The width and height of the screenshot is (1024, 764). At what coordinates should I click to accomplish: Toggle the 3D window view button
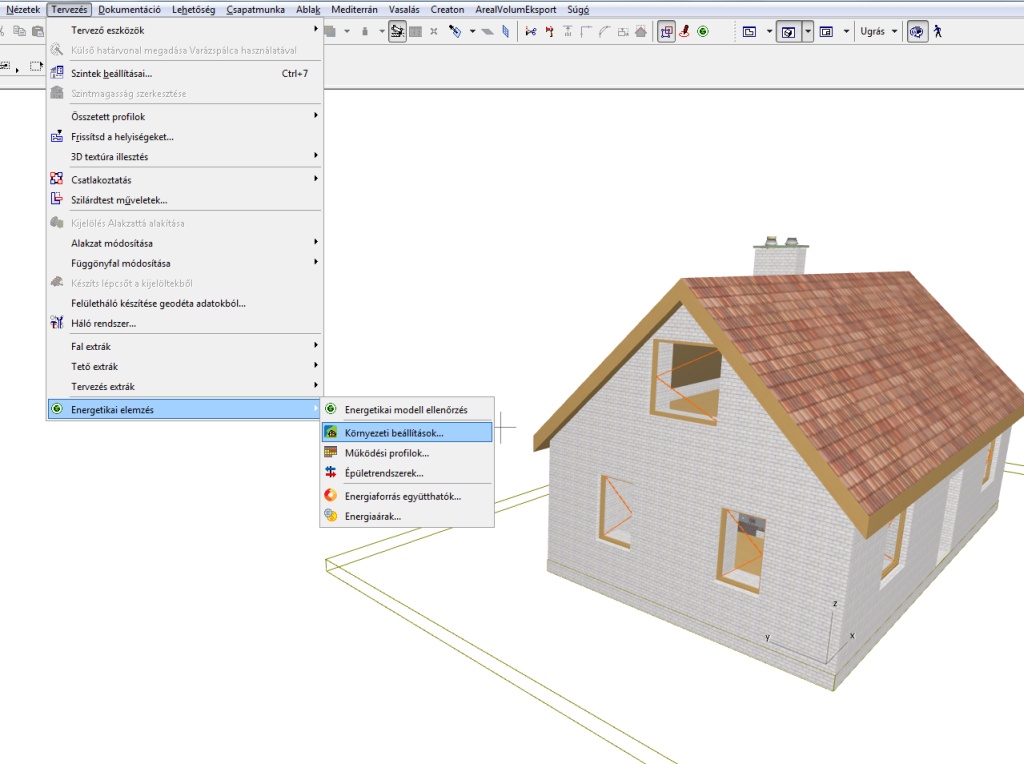(788, 31)
